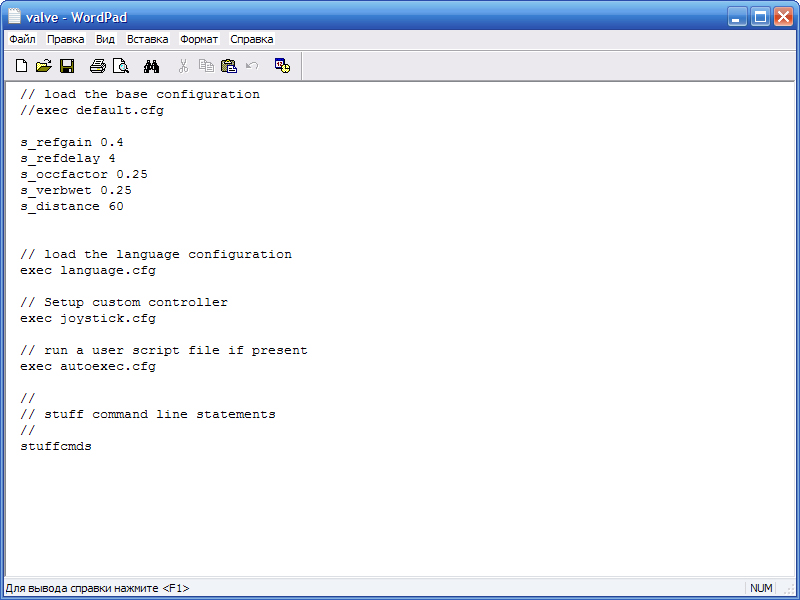Open Print Preview from the toolbar
This screenshot has width=800, height=600.
point(120,66)
